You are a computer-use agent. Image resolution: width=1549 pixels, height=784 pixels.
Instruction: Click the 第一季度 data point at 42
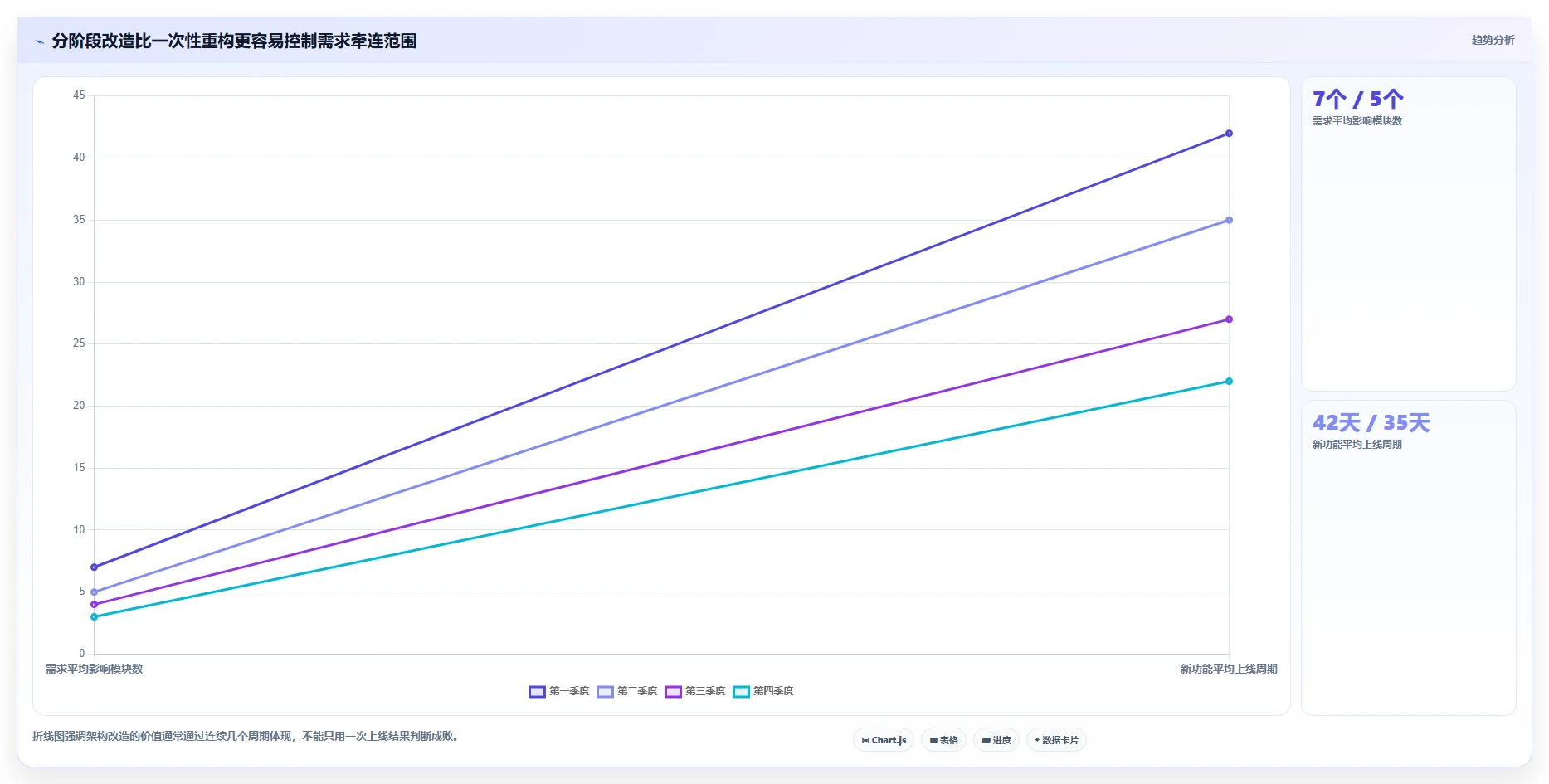pyautogui.click(x=1229, y=134)
